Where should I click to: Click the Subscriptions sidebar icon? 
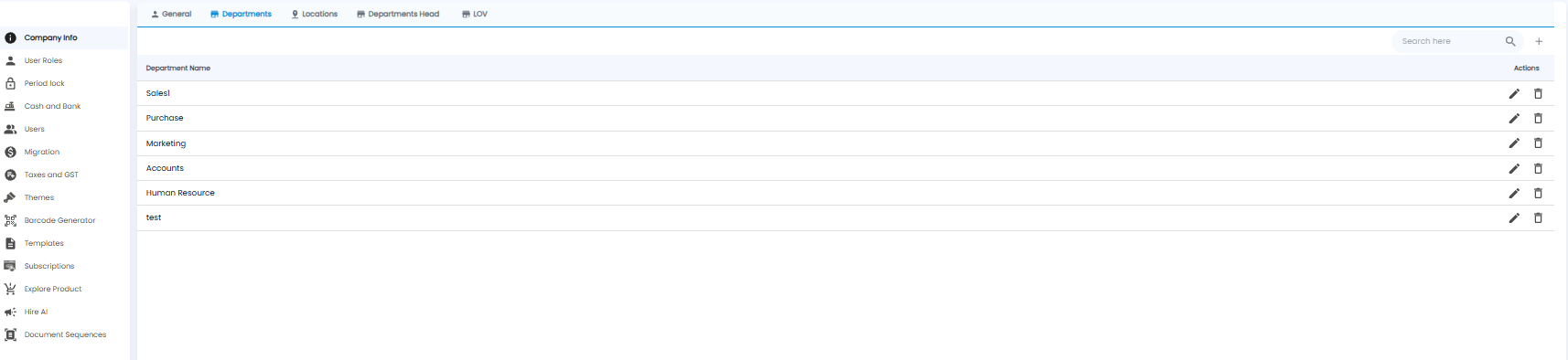pos(10,266)
